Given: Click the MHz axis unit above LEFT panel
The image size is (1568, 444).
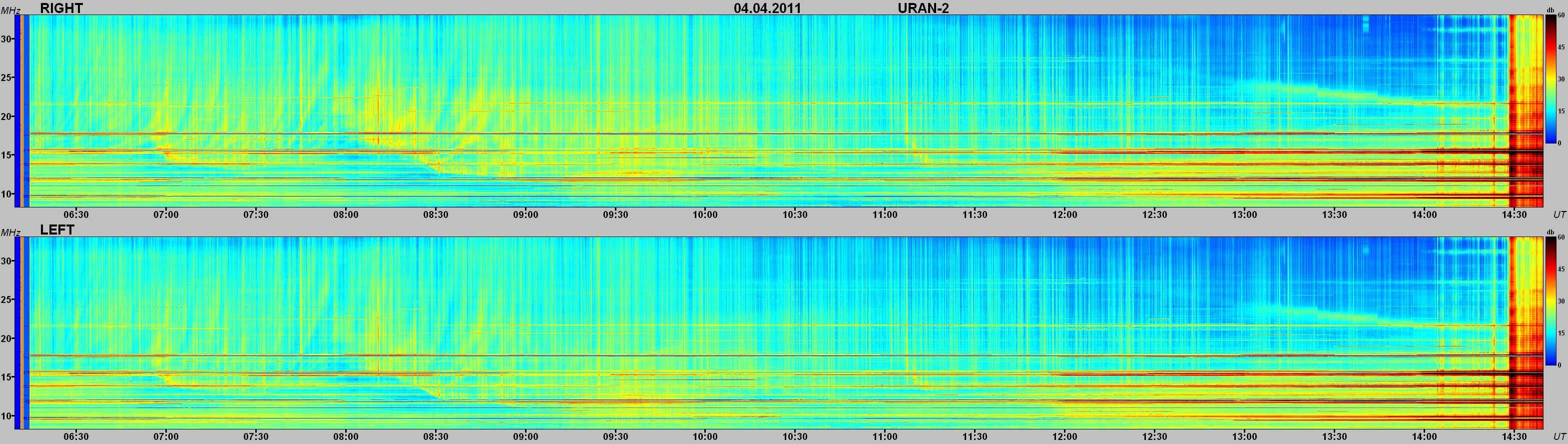Looking at the screenshot, I should click(x=10, y=232).
